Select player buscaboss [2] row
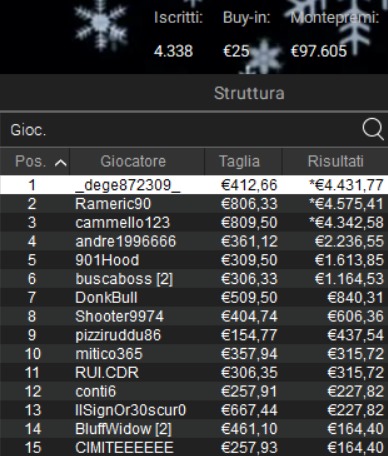 point(194,279)
